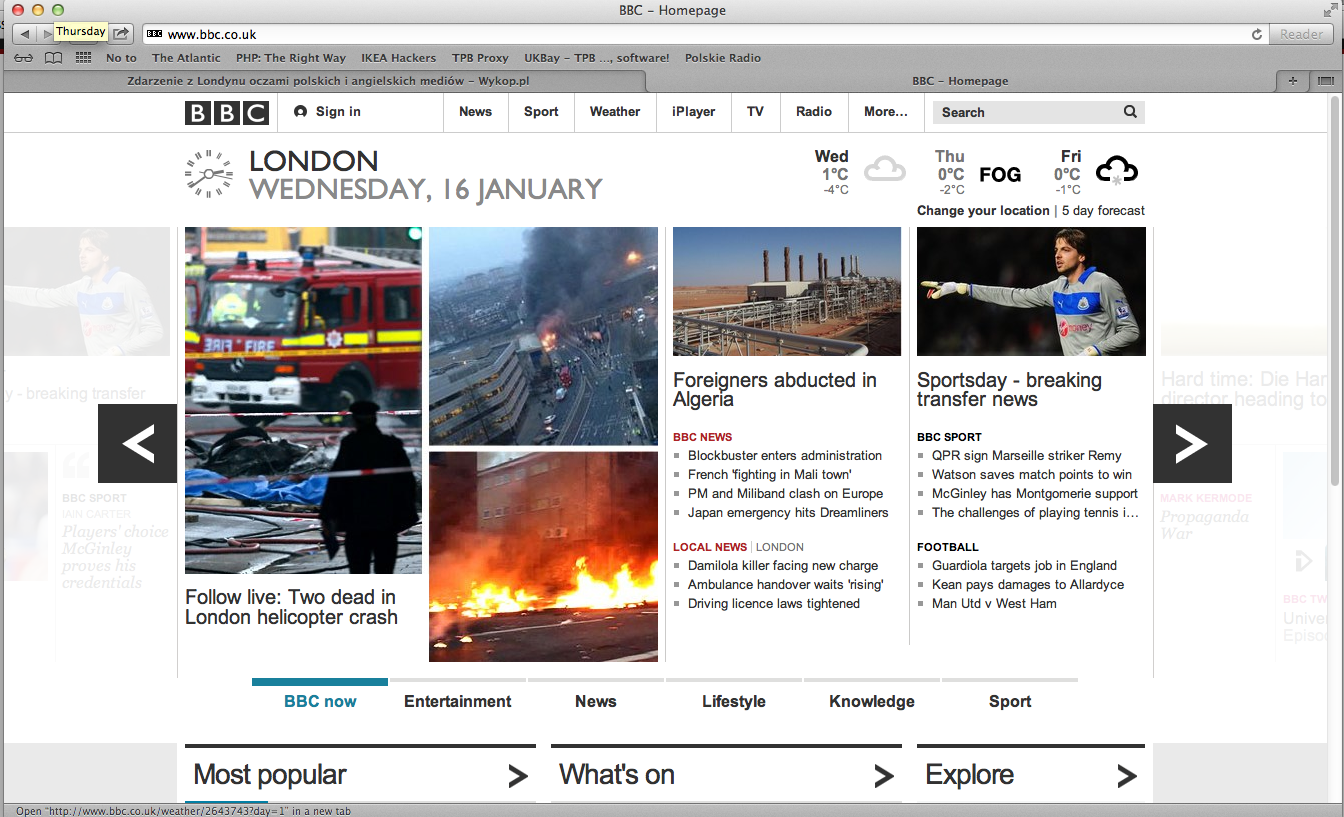The image size is (1344, 817).
Task: Open QPR sign Marseille striker Remy
Action: click(1027, 456)
